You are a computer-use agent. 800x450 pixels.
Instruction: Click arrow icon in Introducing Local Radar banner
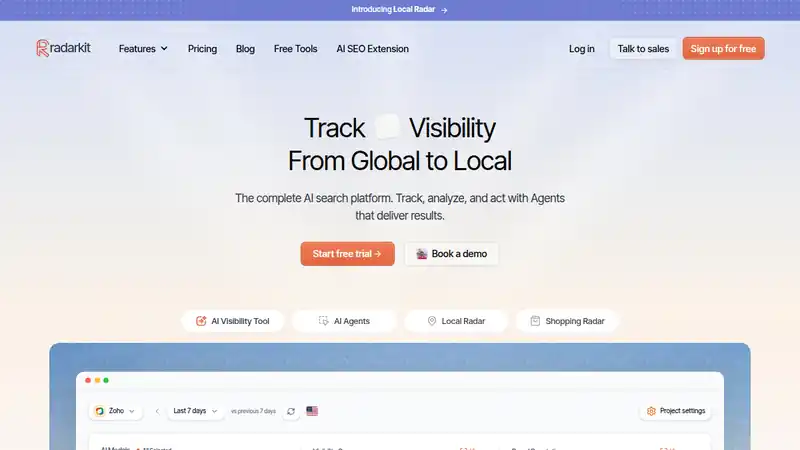pyautogui.click(x=444, y=10)
